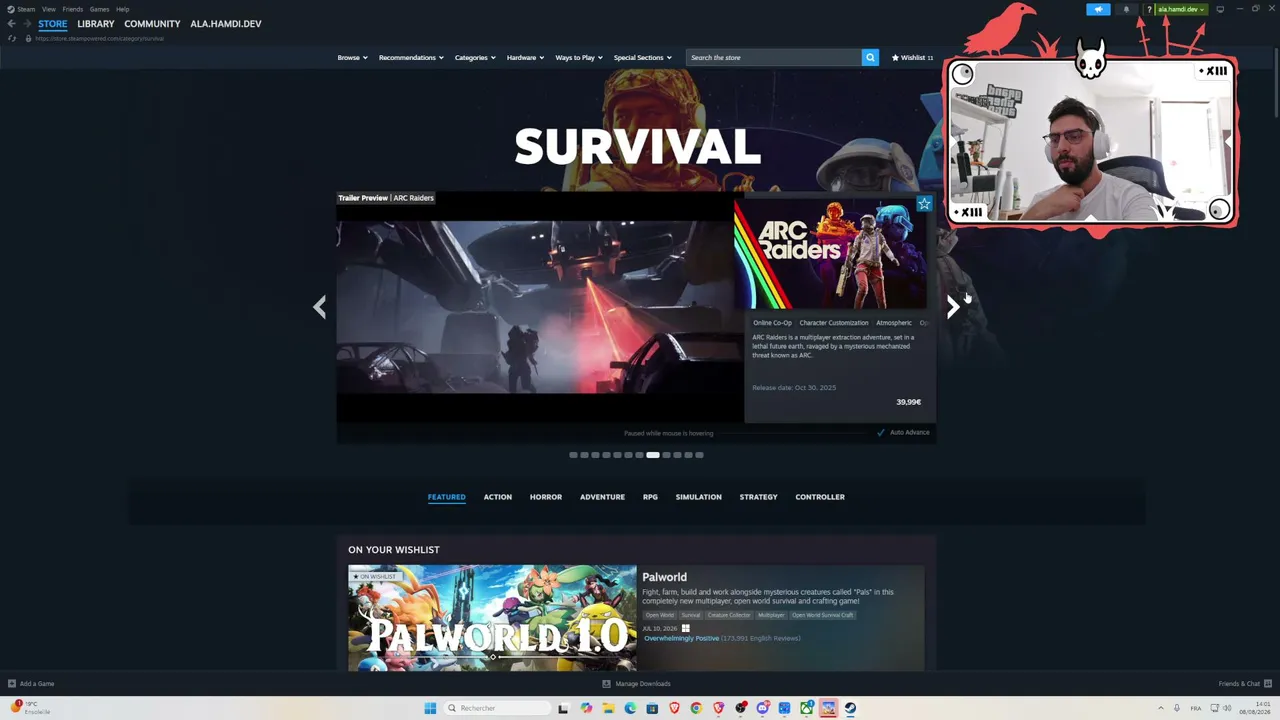The width and height of the screenshot is (1280, 720).
Task: Click the Atmospheric tag
Action: point(894,323)
